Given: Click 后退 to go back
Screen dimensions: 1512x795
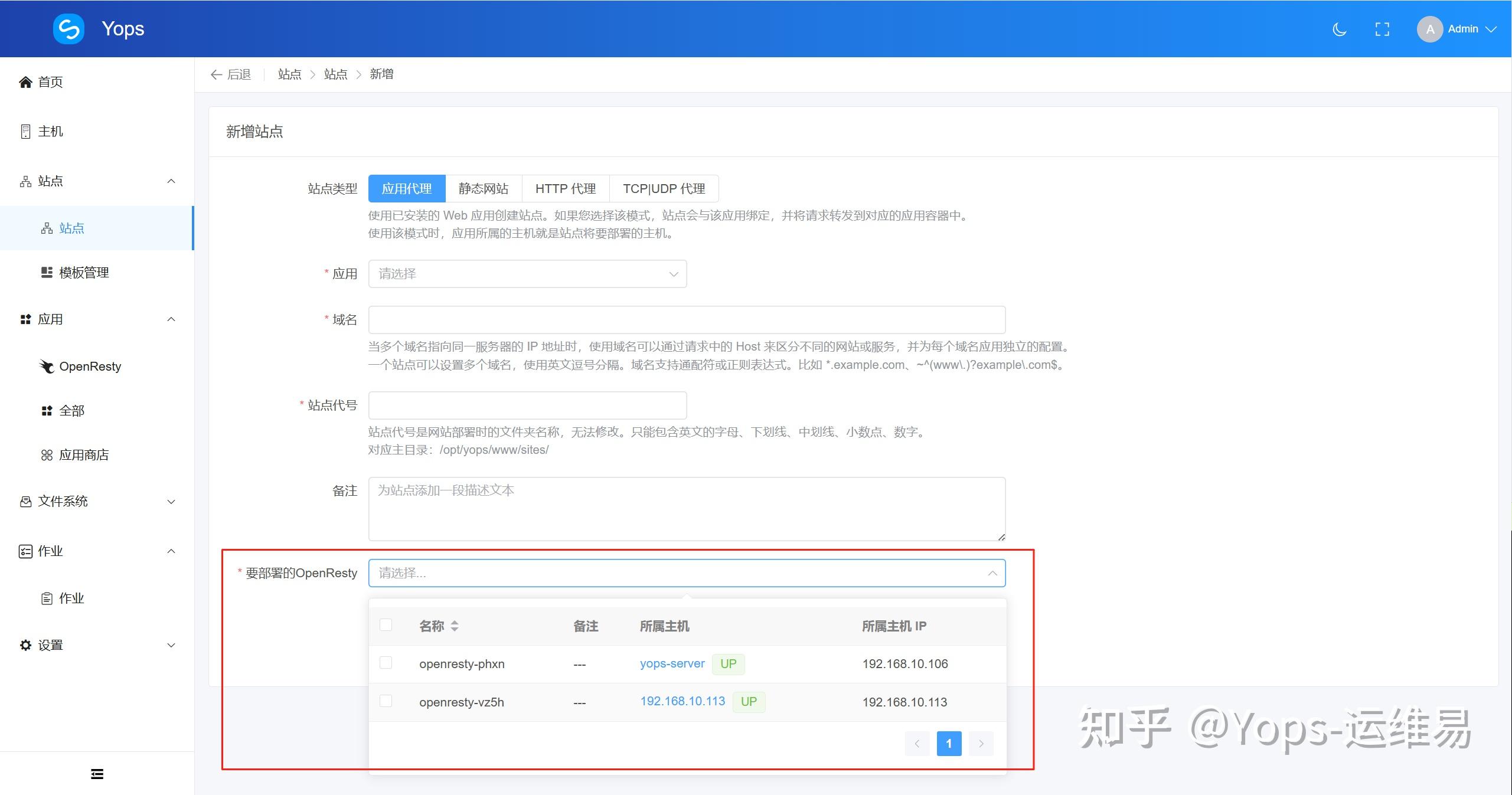Looking at the screenshot, I should pos(230,74).
